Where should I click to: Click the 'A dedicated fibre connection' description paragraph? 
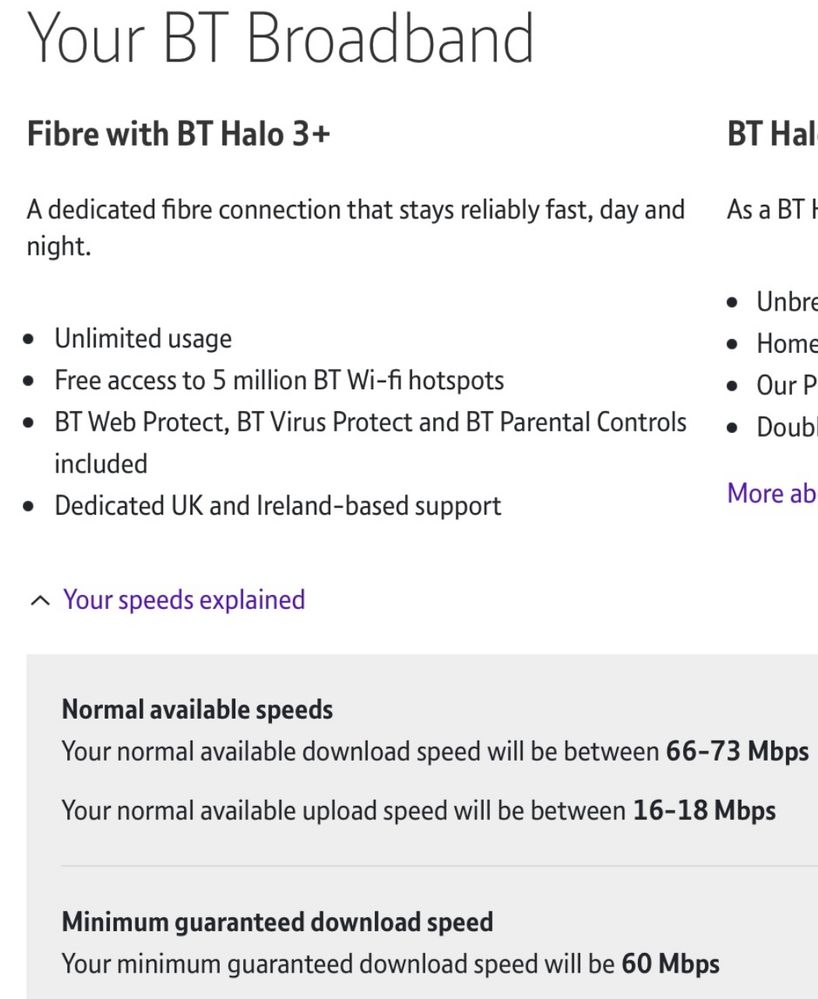pyautogui.click(x=355, y=211)
